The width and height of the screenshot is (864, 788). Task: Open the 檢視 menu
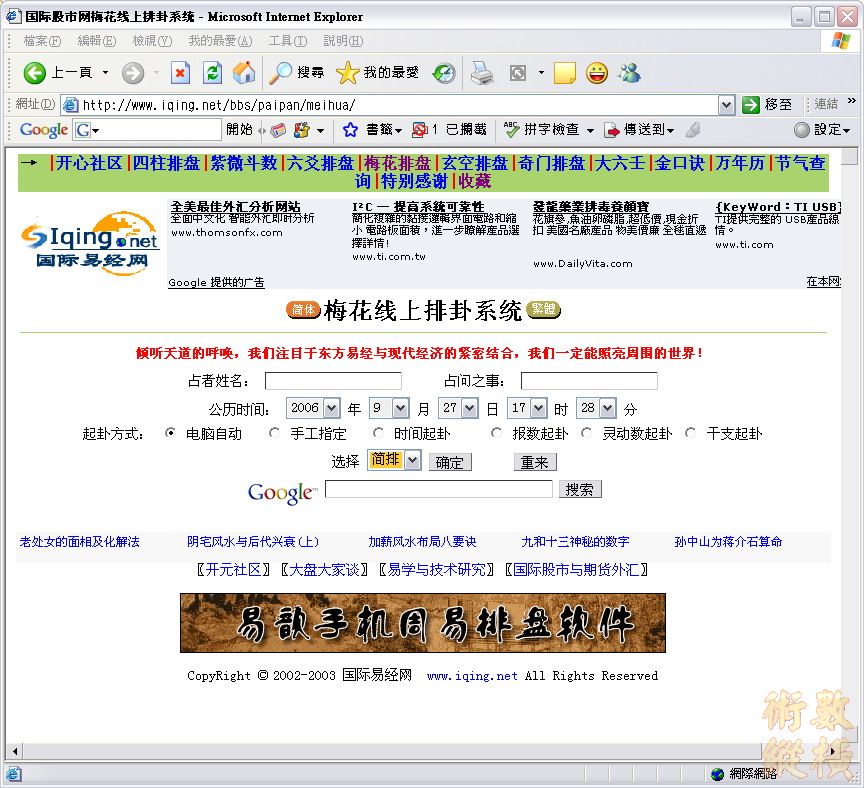click(x=151, y=41)
